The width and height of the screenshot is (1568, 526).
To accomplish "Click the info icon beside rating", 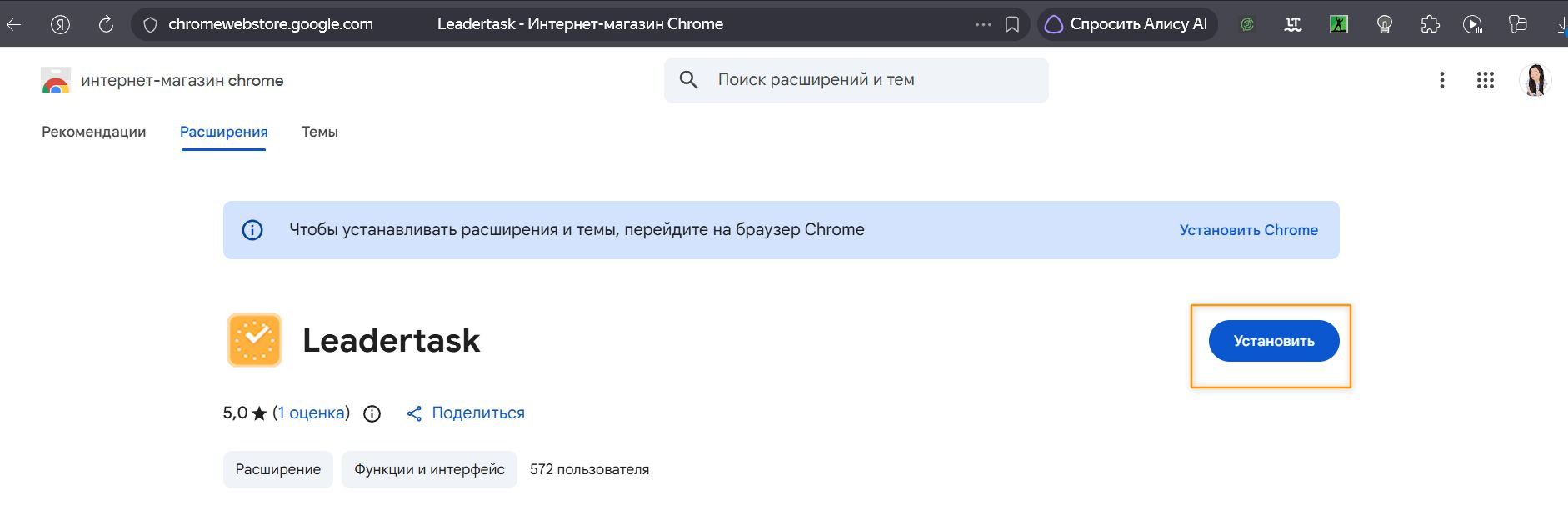I will [x=372, y=413].
